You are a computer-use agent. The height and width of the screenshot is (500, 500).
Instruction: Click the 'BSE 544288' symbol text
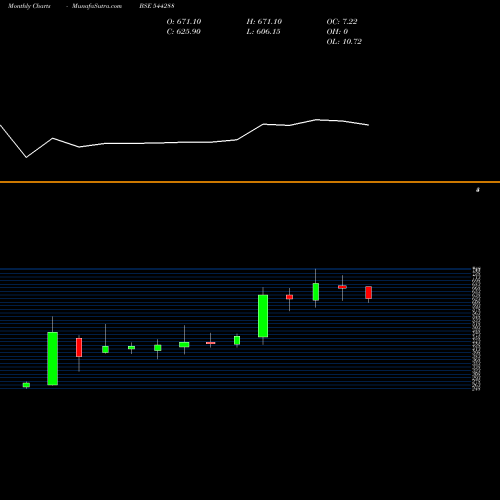point(157,6)
